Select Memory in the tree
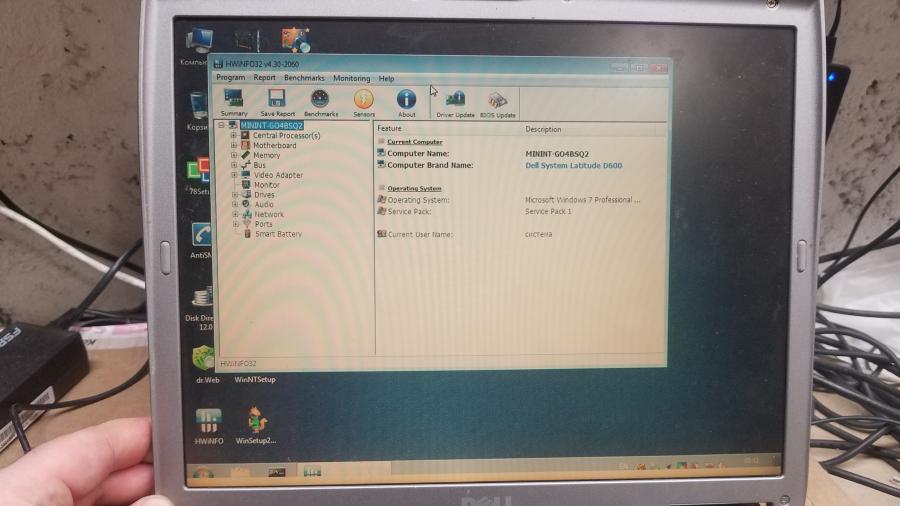Screen dimensions: 900x506 [266, 155]
